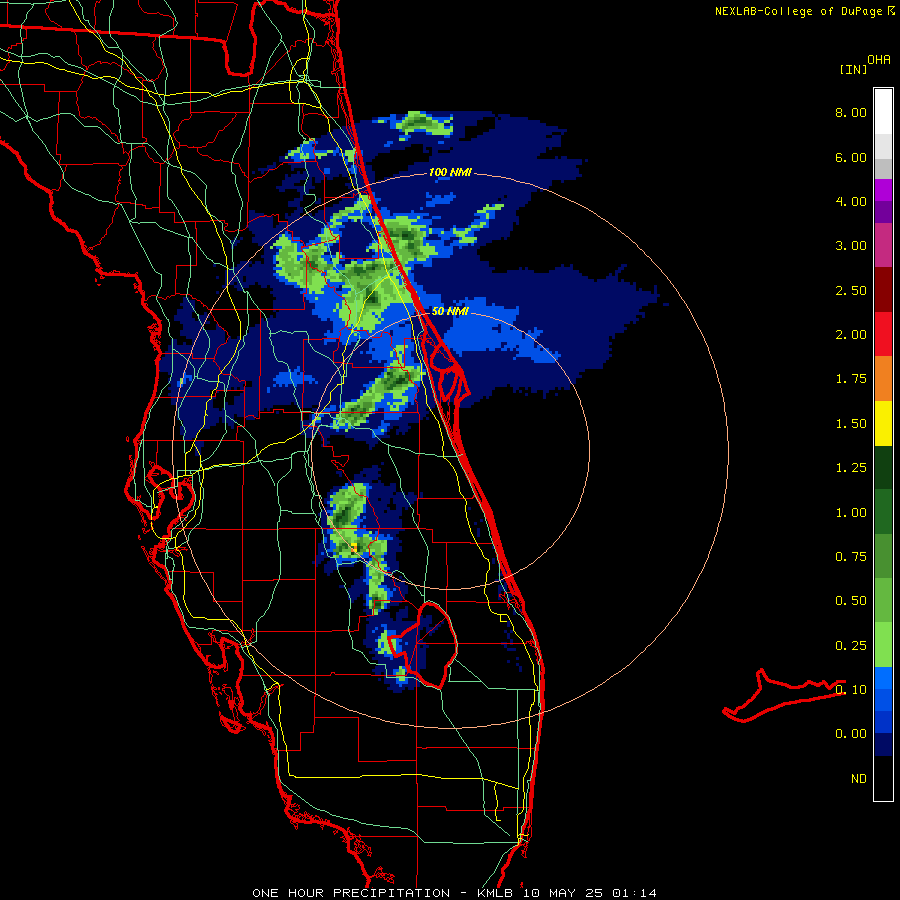Select the white swatch atop the legend

[883, 112]
